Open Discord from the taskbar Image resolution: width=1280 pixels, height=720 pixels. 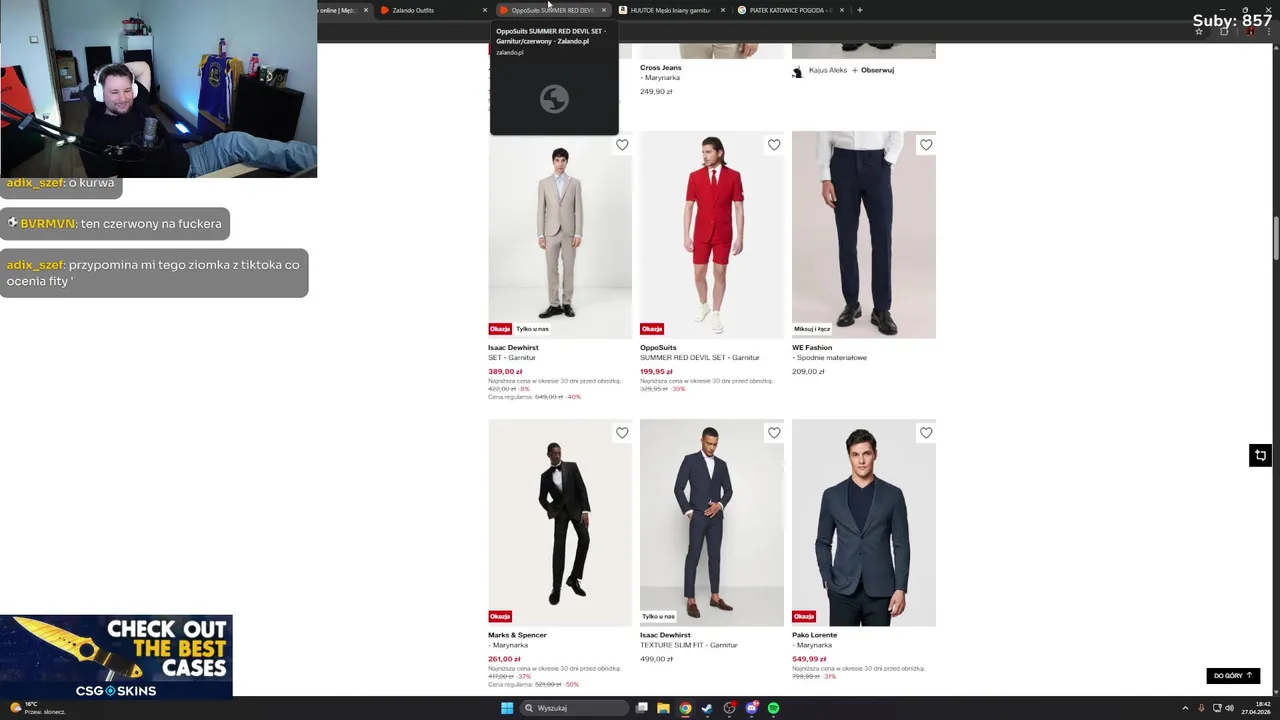point(751,708)
